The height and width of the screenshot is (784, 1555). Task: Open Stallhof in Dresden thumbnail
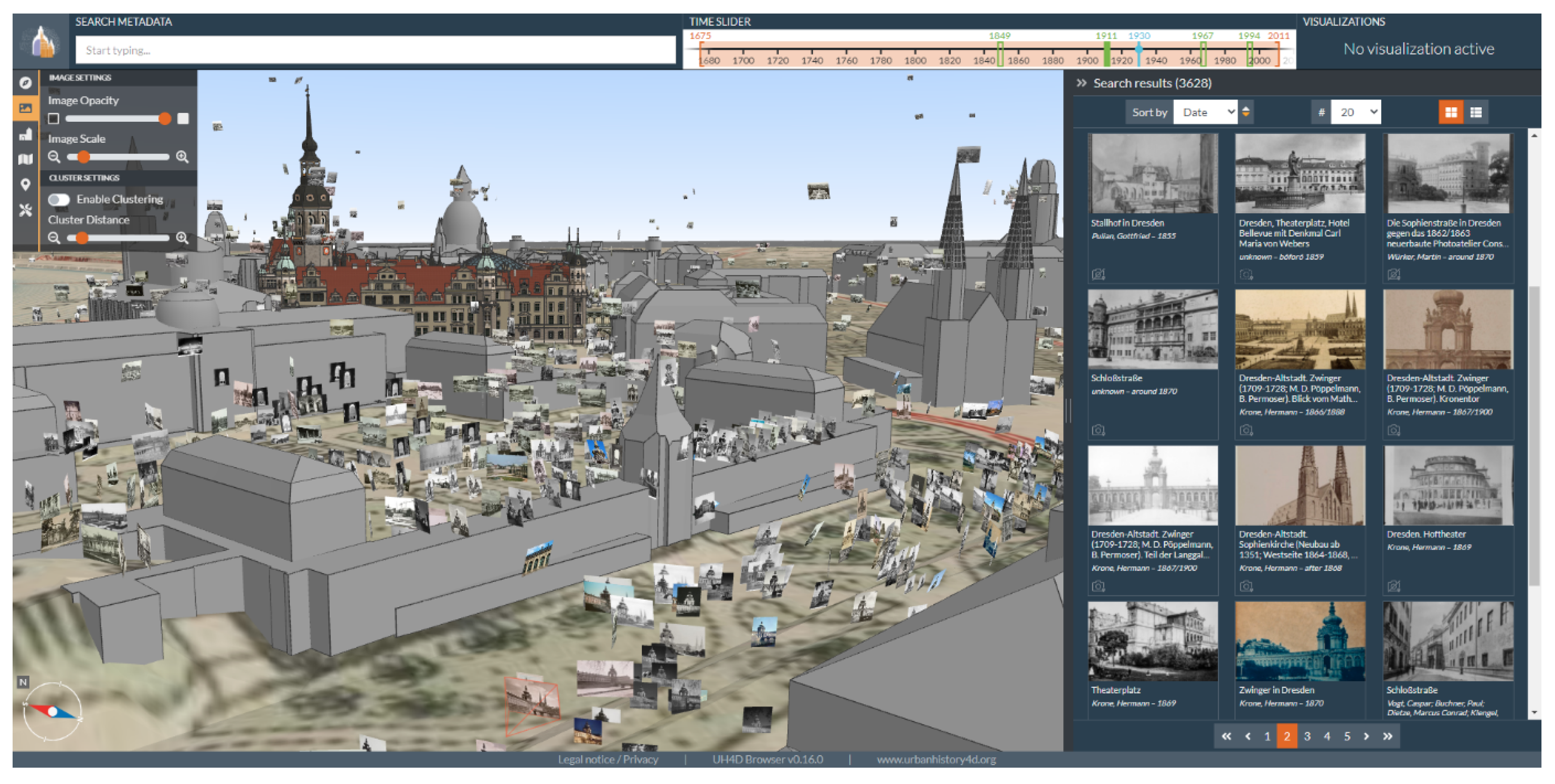pyautogui.click(x=1153, y=173)
